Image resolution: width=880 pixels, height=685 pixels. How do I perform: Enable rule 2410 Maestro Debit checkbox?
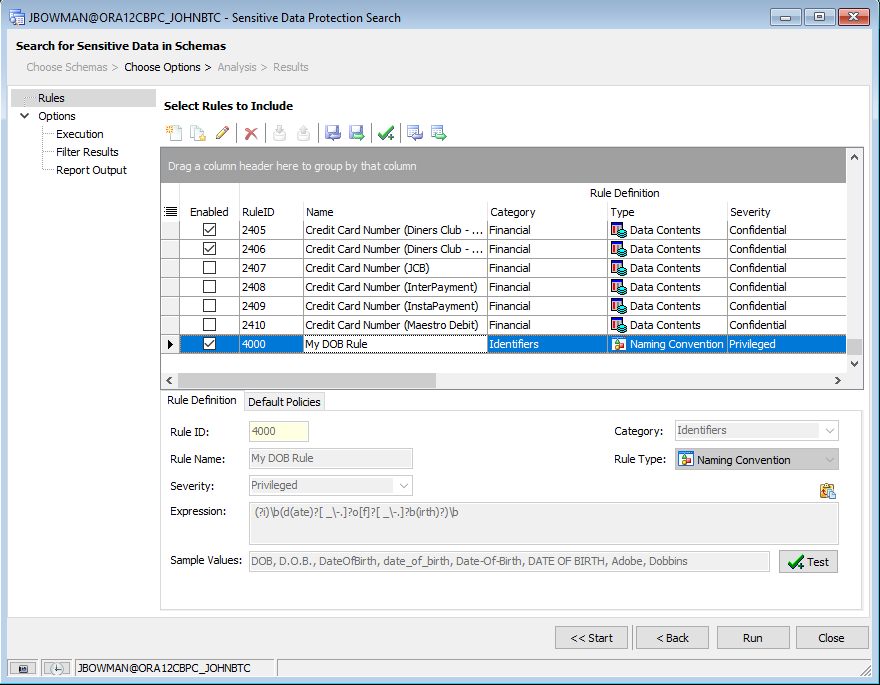[209, 325]
